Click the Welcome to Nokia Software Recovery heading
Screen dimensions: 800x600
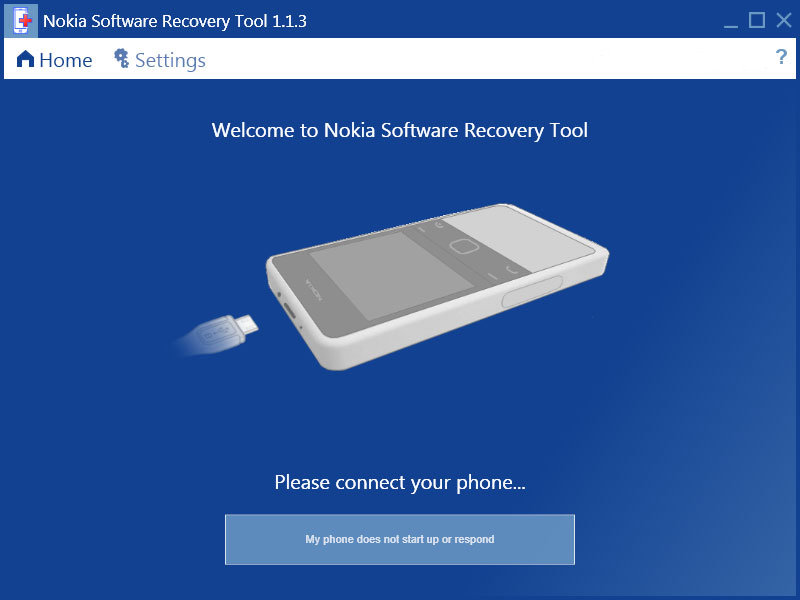coord(399,131)
